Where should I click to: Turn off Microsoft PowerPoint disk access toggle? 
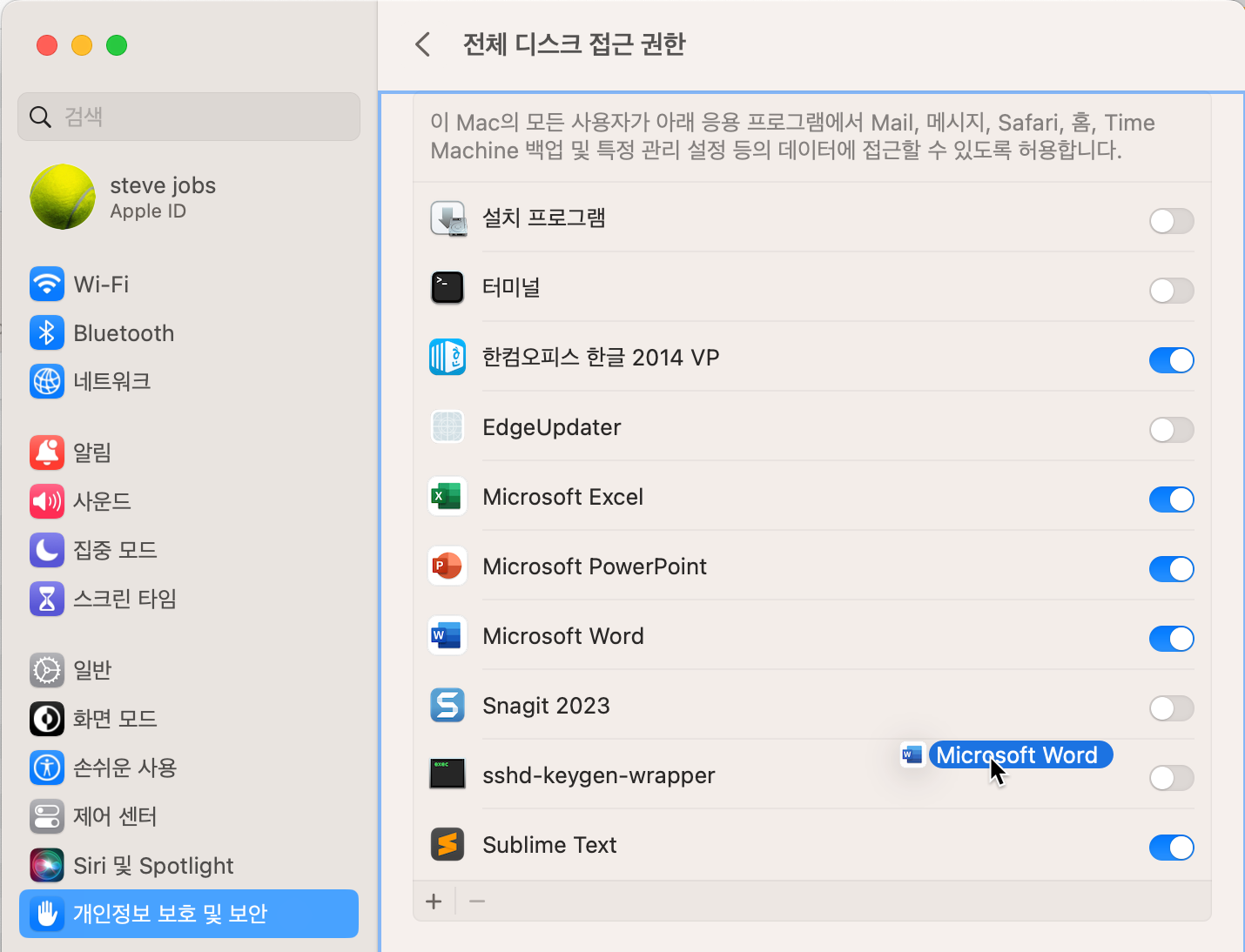coord(1171,569)
